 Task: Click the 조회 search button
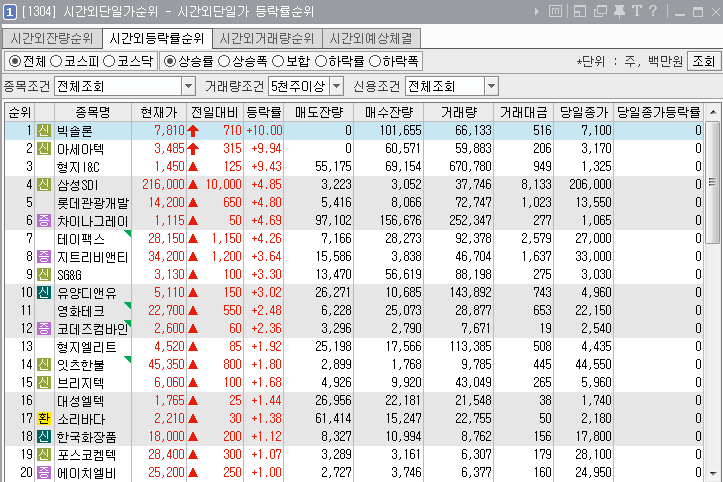pos(704,61)
